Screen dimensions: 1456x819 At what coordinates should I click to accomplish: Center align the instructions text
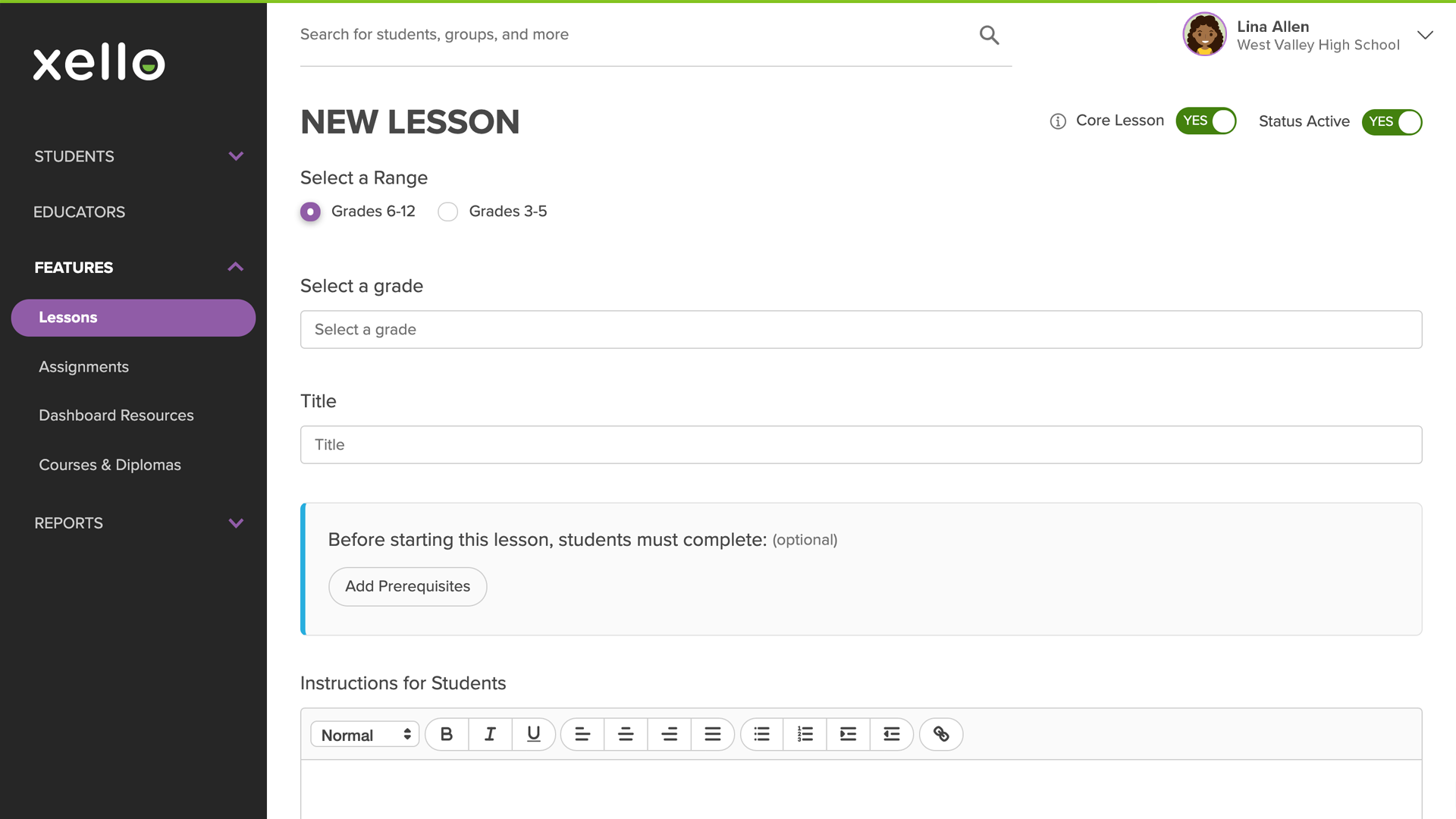(x=626, y=734)
